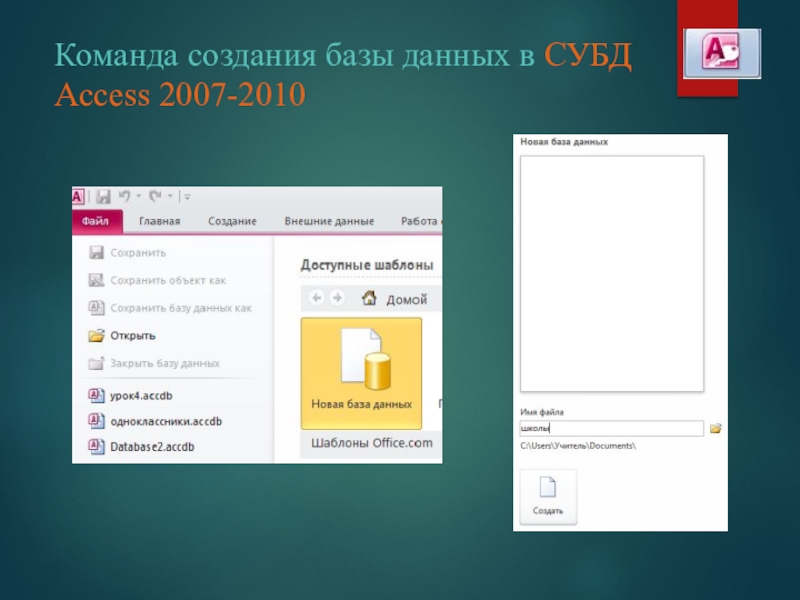Viewport: 800px width, 600px height.
Task: Open the Redo history dropdown arrow
Action: [170, 196]
